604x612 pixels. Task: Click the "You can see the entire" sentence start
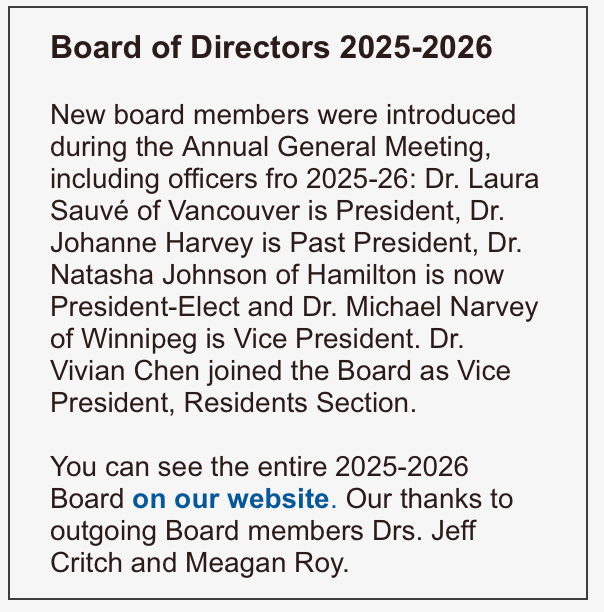(189, 467)
